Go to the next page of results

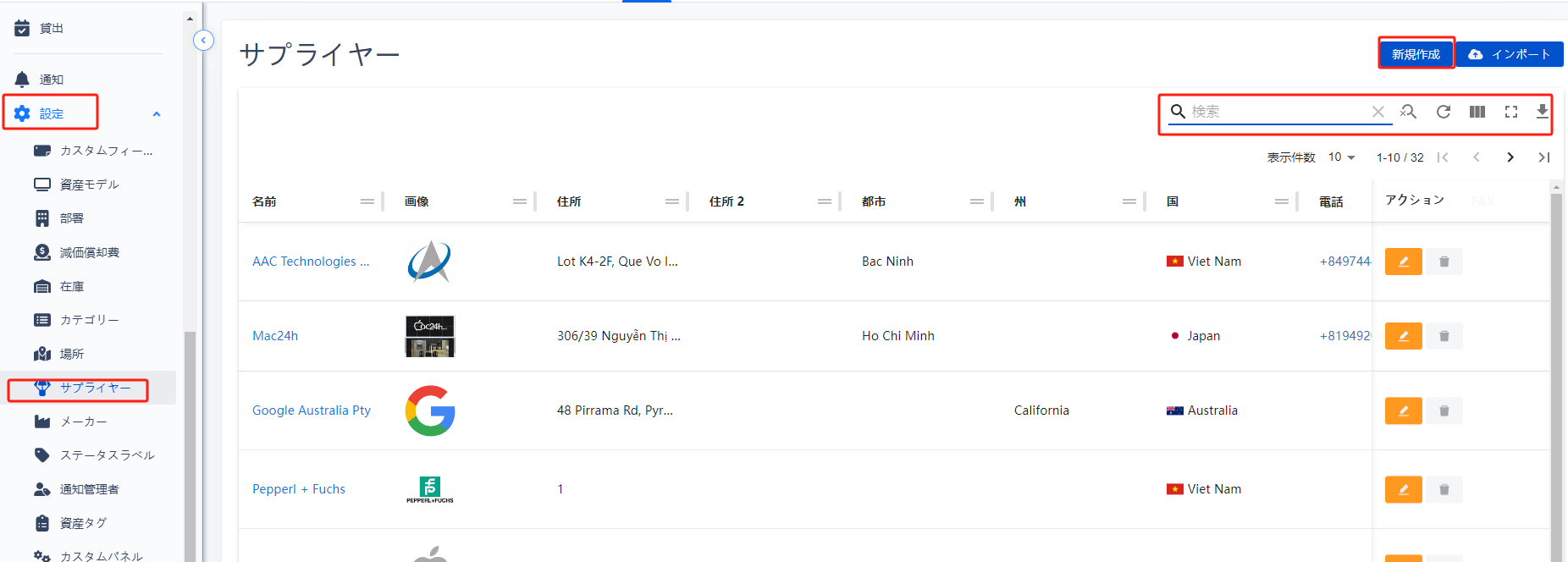pyautogui.click(x=1510, y=157)
